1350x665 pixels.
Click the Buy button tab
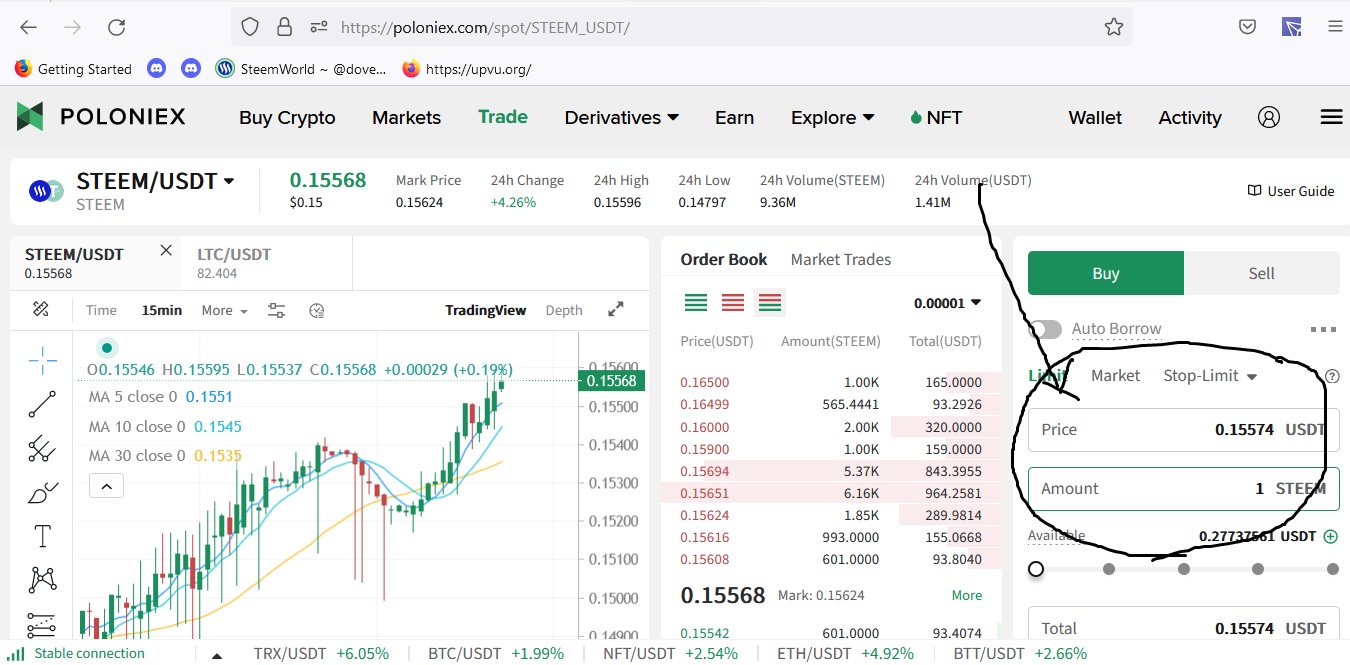pyautogui.click(x=1106, y=273)
